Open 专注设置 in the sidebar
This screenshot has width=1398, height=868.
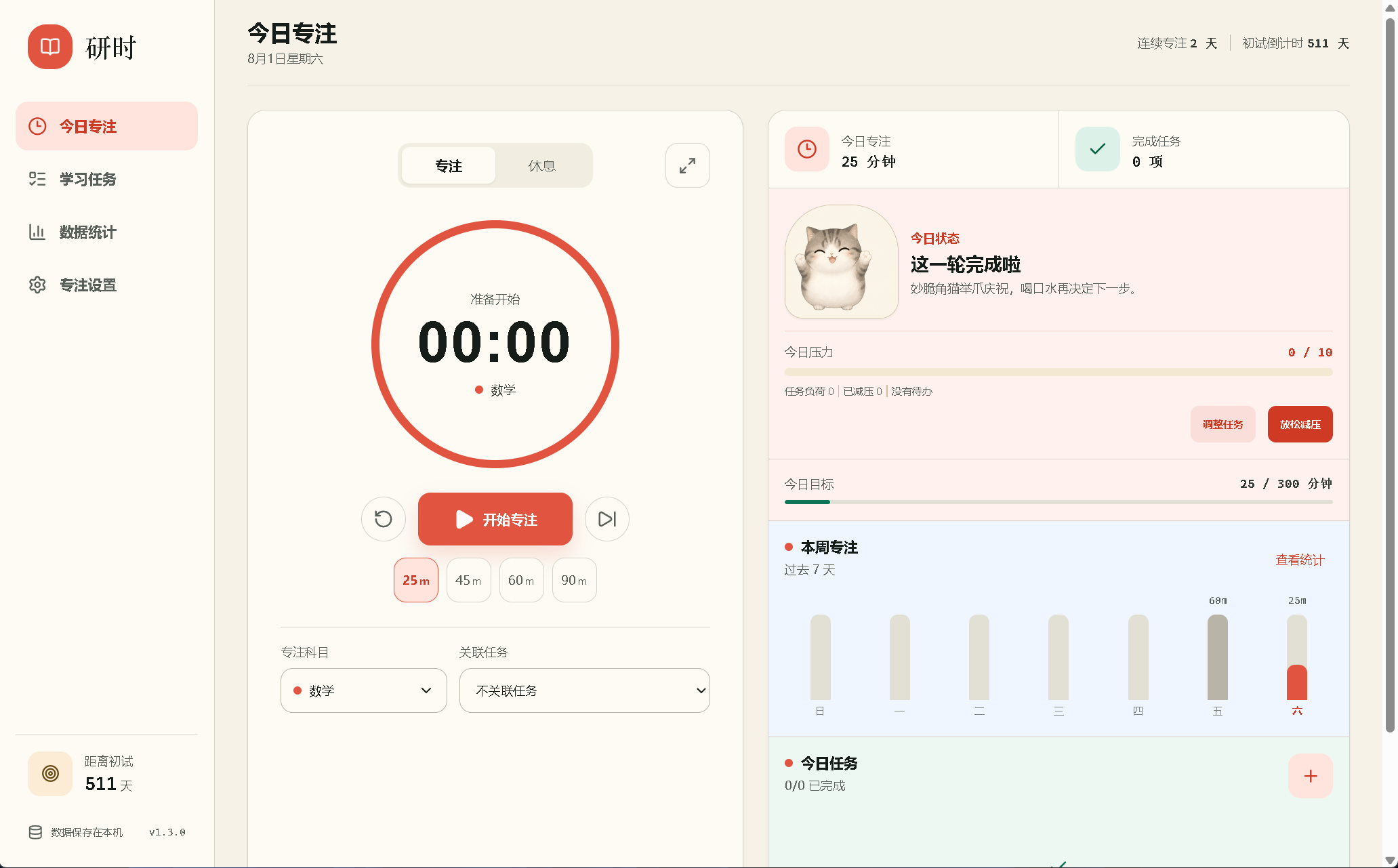(x=106, y=285)
